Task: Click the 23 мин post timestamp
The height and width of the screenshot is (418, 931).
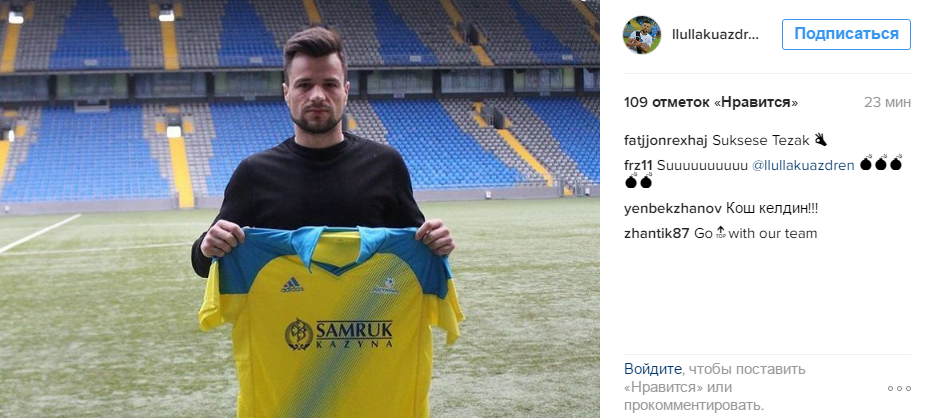Action: pos(887,102)
